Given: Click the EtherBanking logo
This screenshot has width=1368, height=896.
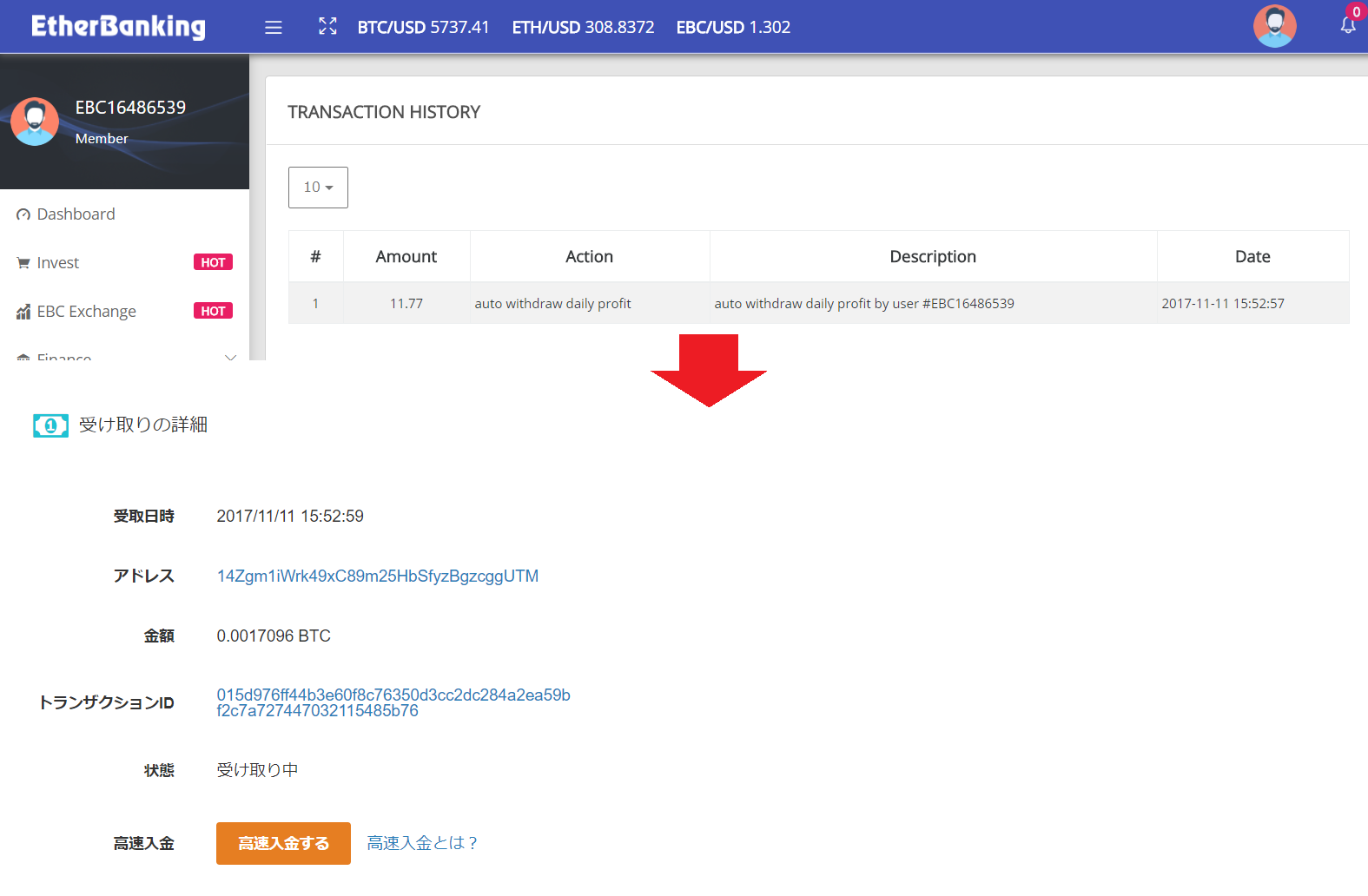Looking at the screenshot, I should click(x=118, y=27).
